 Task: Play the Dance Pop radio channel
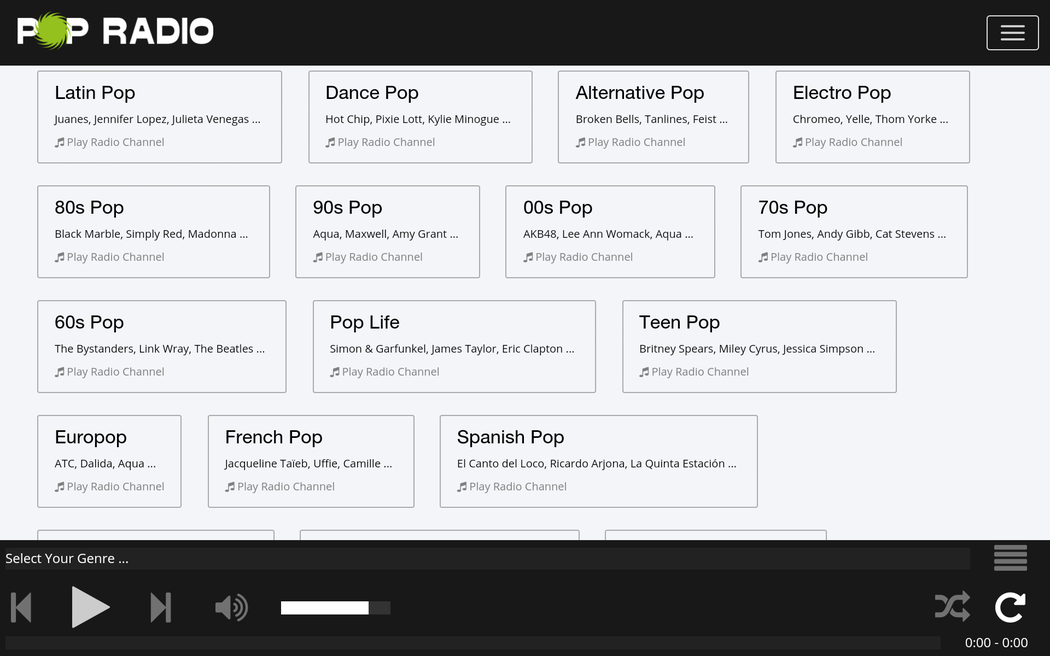click(386, 142)
